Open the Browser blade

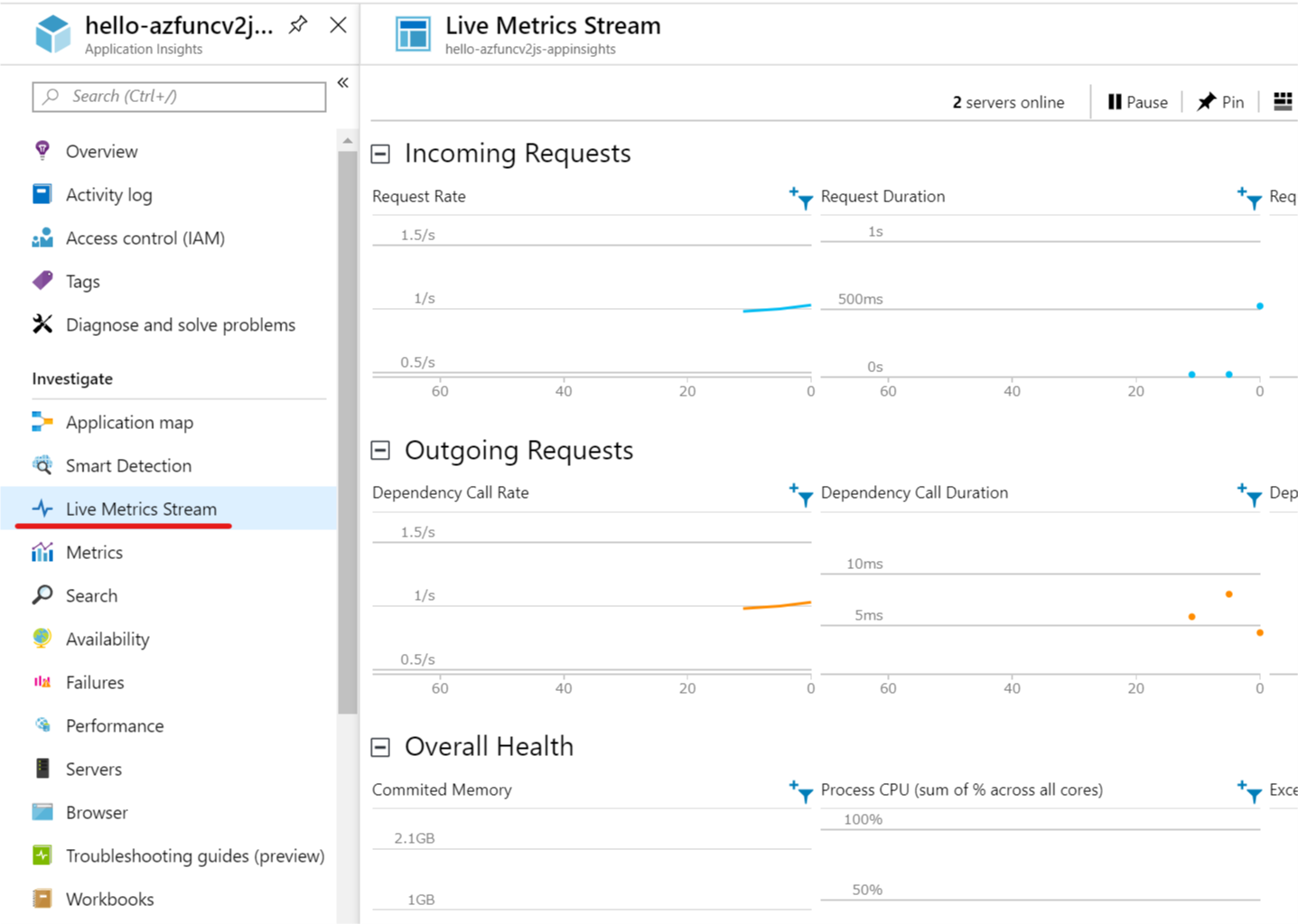[96, 812]
